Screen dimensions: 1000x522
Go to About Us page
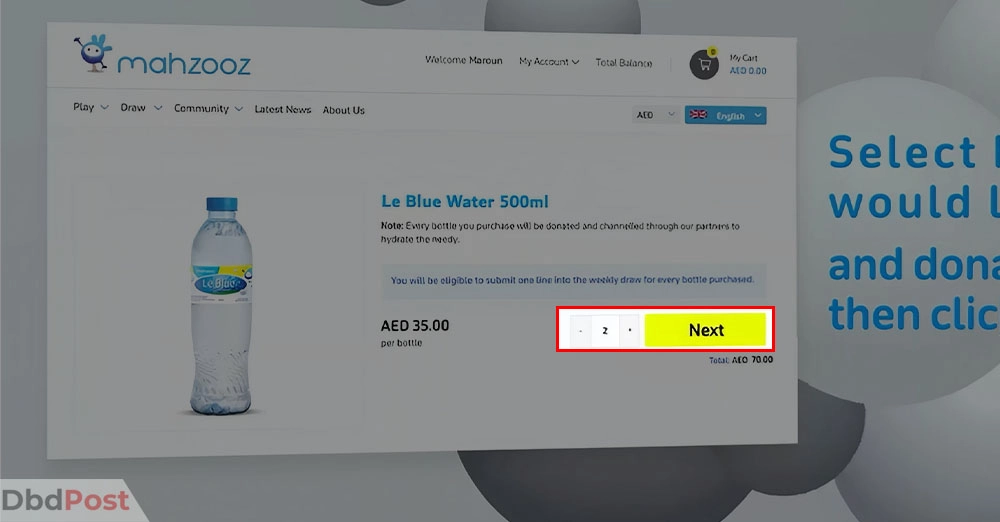click(x=343, y=110)
